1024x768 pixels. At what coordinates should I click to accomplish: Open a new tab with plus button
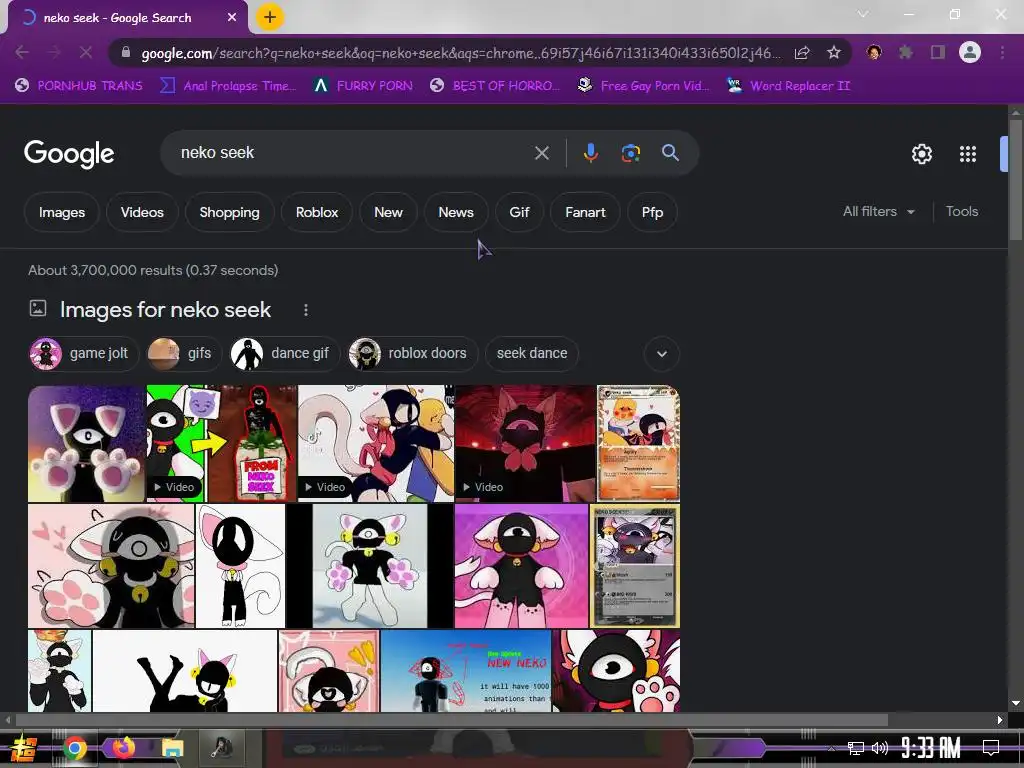click(x=269, y=17)
